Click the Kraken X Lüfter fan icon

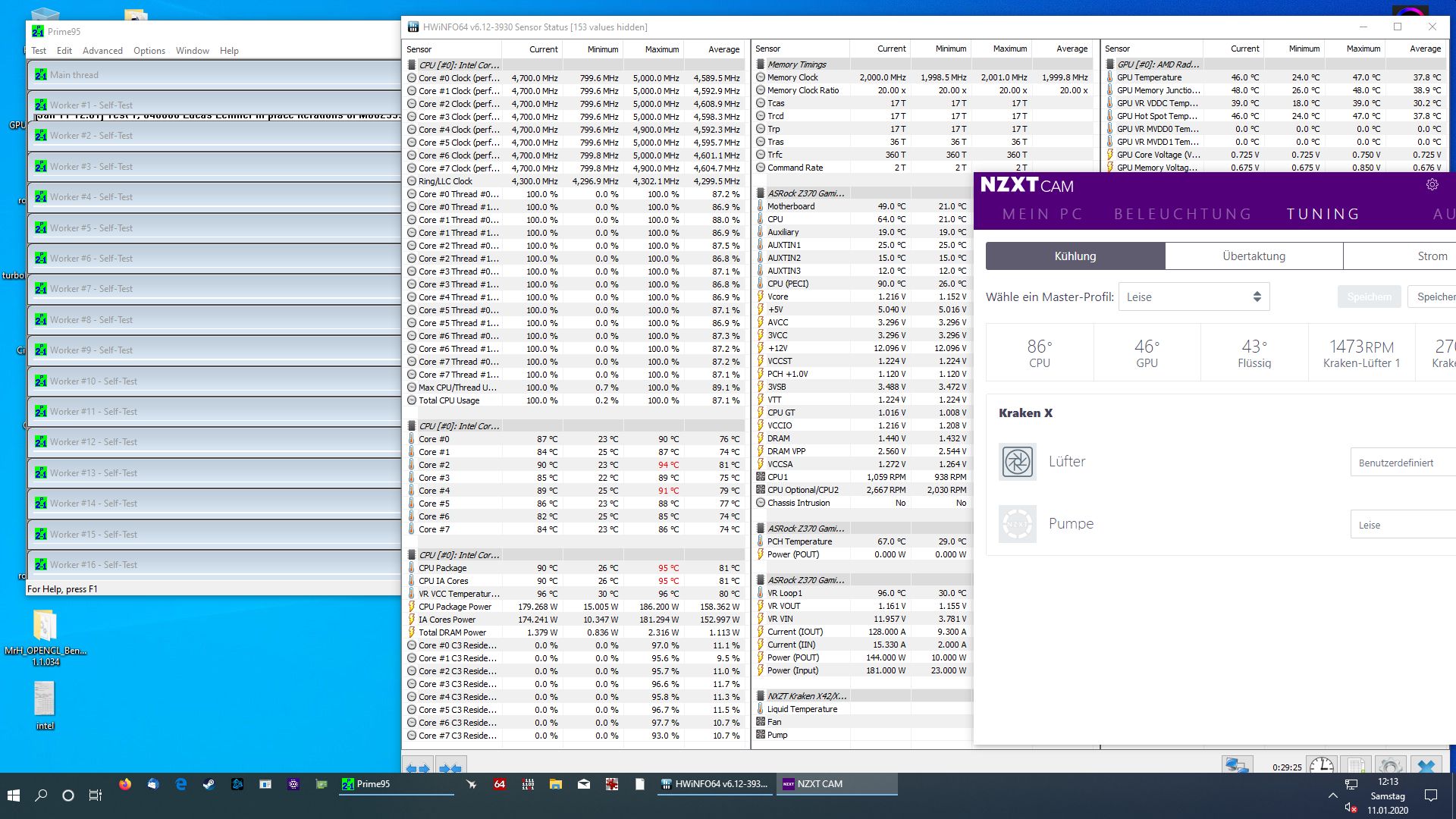point(1017,461)
